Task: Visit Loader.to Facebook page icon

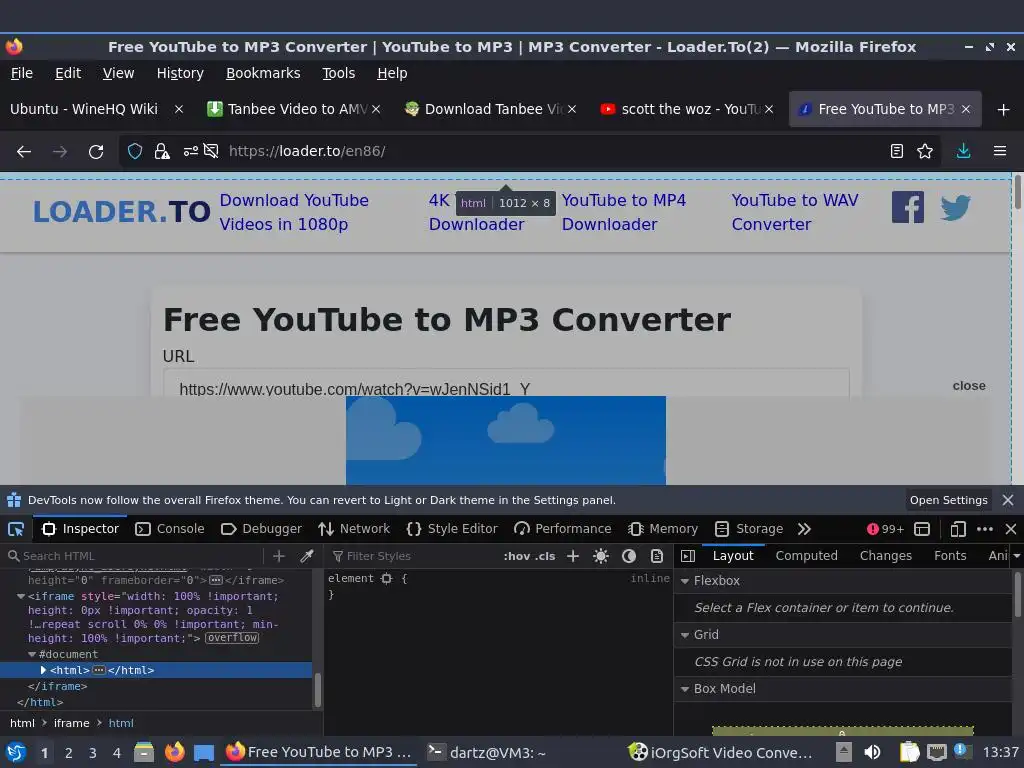Action: point(908,208)
